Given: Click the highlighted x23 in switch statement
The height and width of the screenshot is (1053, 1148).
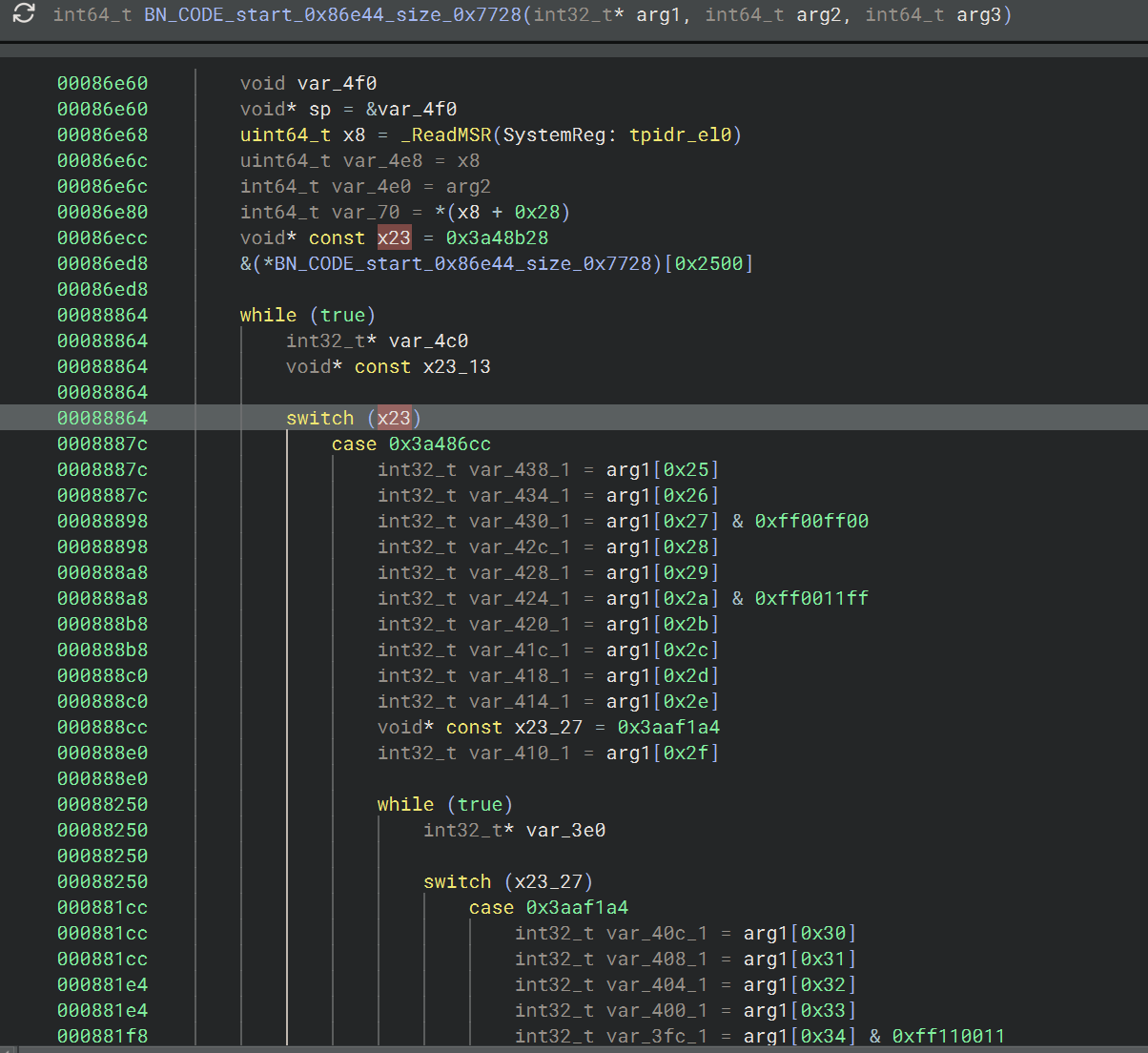Looking at the screenshot, I should 394,418.
